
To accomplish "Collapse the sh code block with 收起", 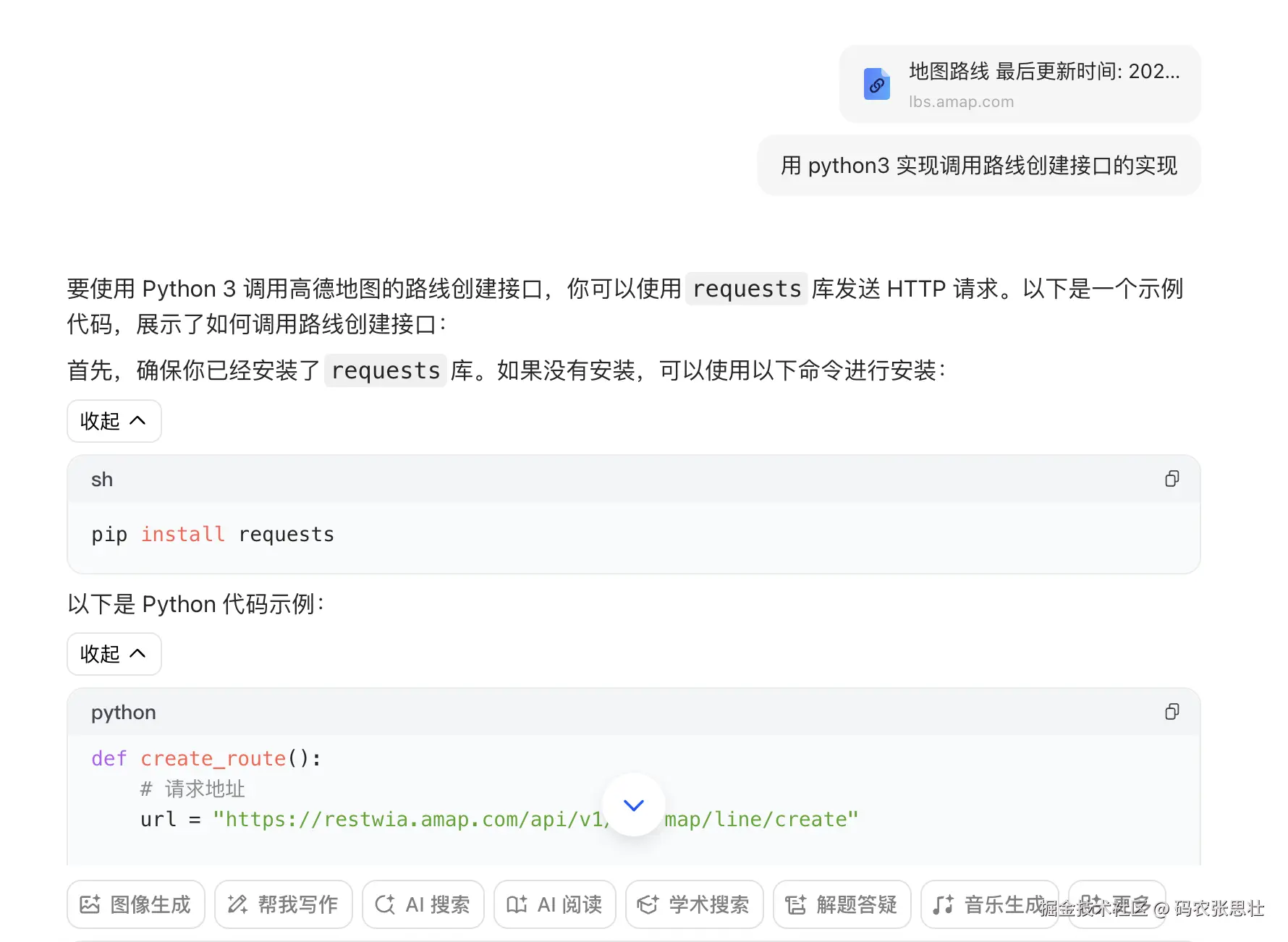I will tap(114, 421).
